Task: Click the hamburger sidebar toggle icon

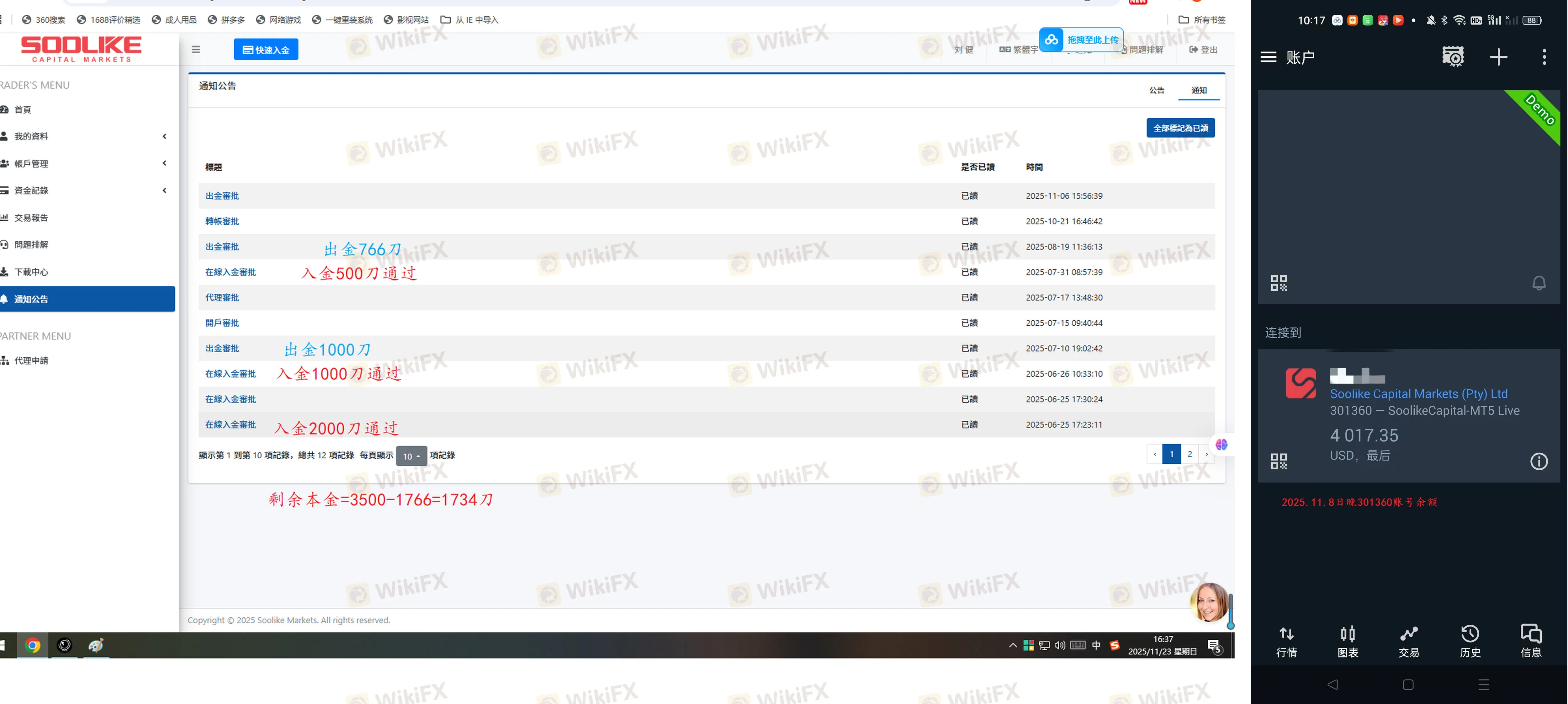Action: tap(195, 50)
